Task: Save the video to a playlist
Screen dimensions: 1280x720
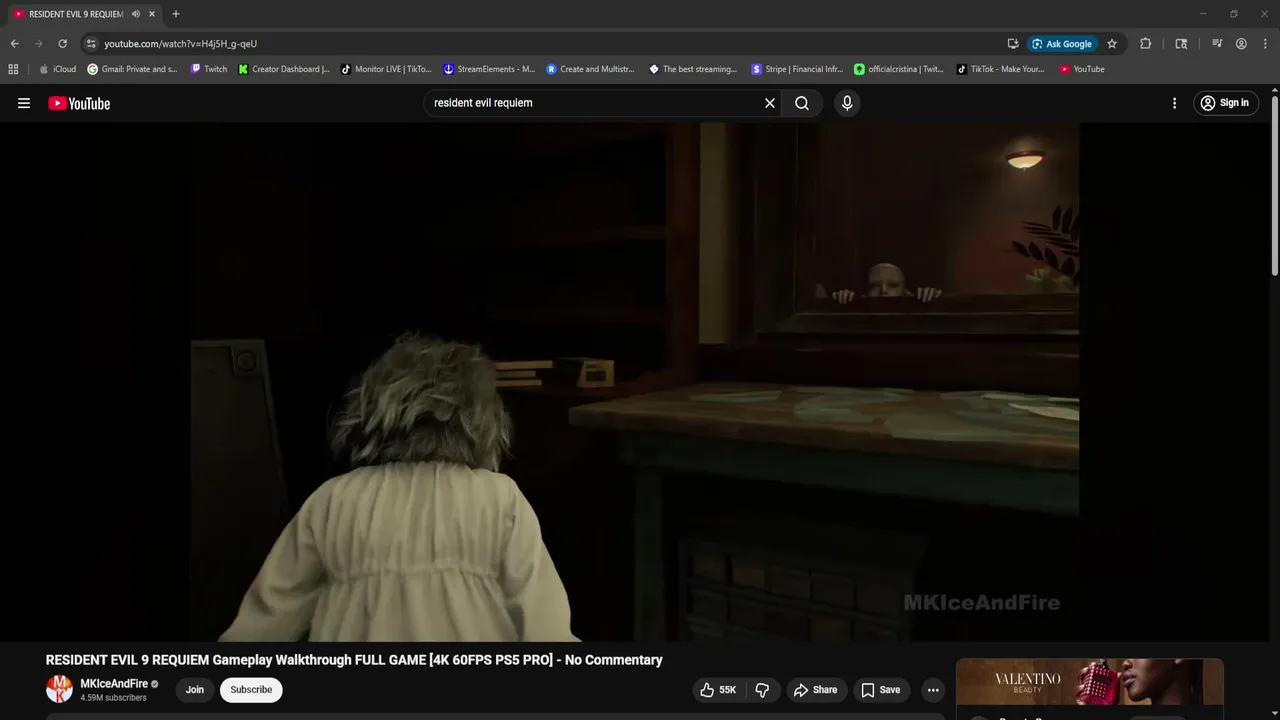Action: pos(881,690)
